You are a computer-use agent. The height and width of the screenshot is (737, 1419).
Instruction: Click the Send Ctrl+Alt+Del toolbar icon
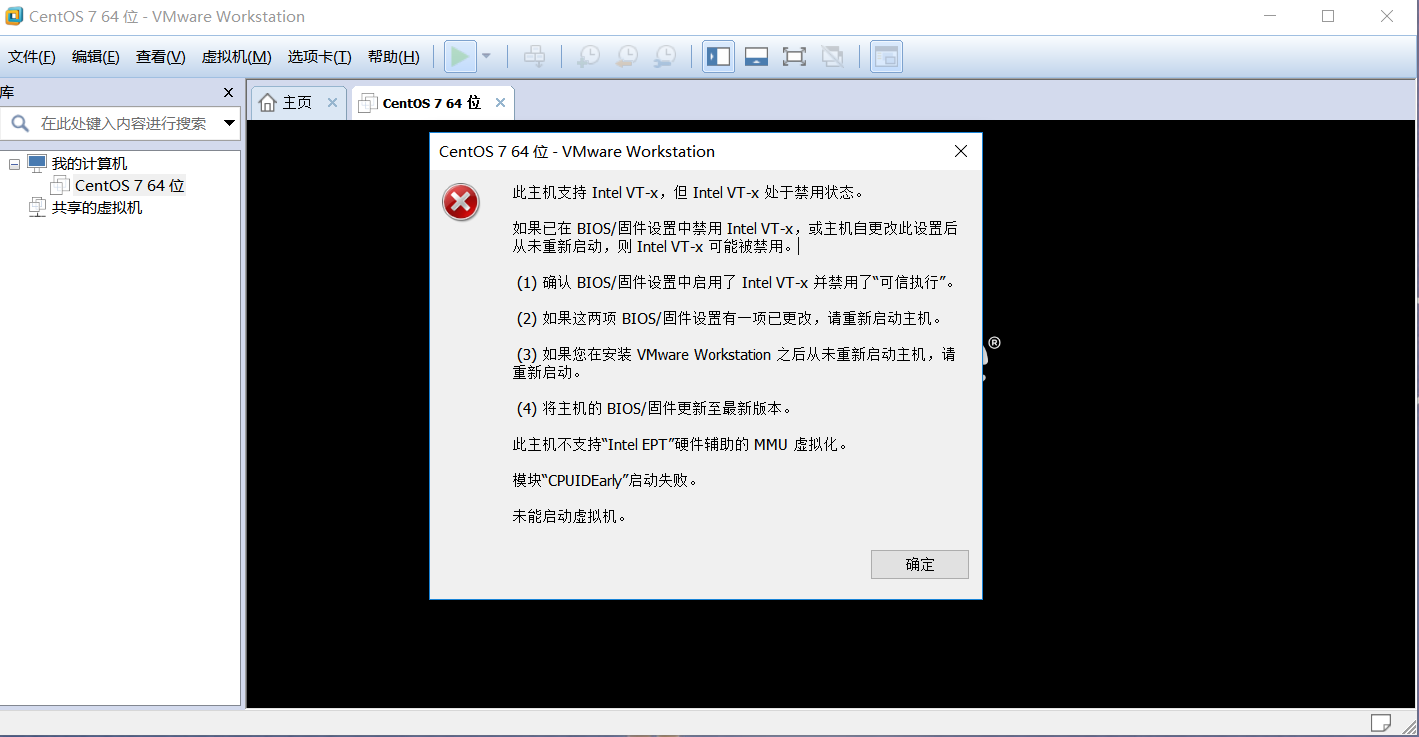[535, 57]
